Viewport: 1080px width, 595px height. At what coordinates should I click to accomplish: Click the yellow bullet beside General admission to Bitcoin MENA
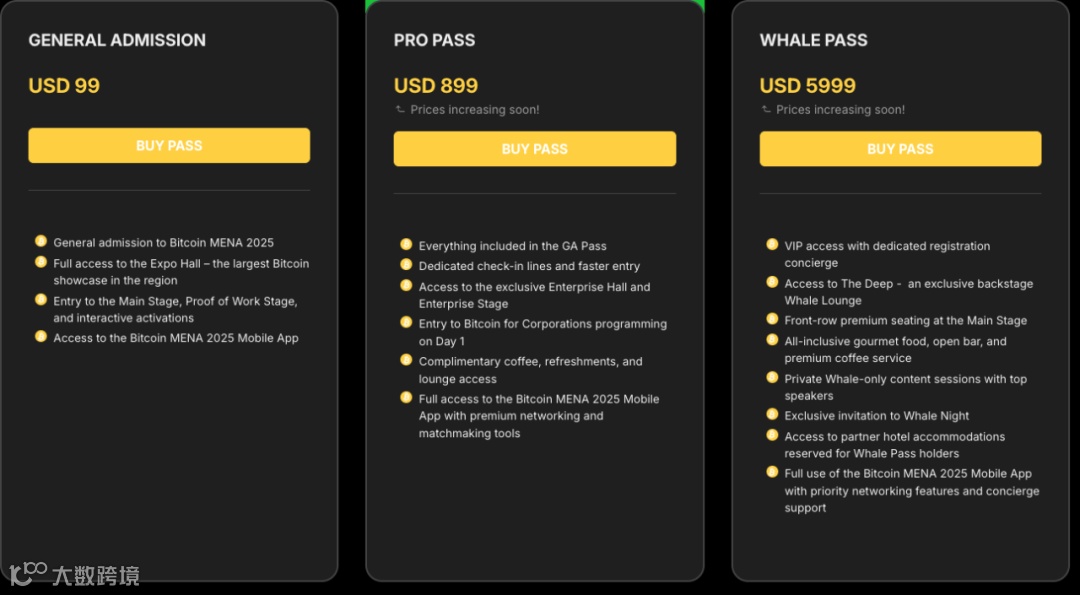pyautogui.click(x=41, y=241)
